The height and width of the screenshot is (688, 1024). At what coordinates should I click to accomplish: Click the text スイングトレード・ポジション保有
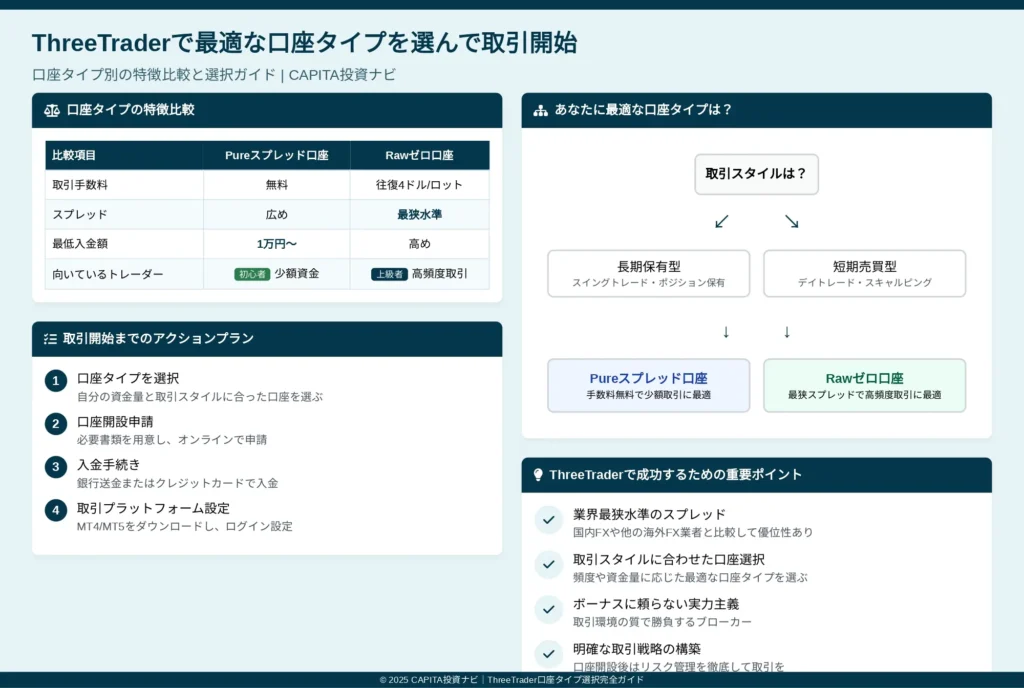click(x=648, y=283)
